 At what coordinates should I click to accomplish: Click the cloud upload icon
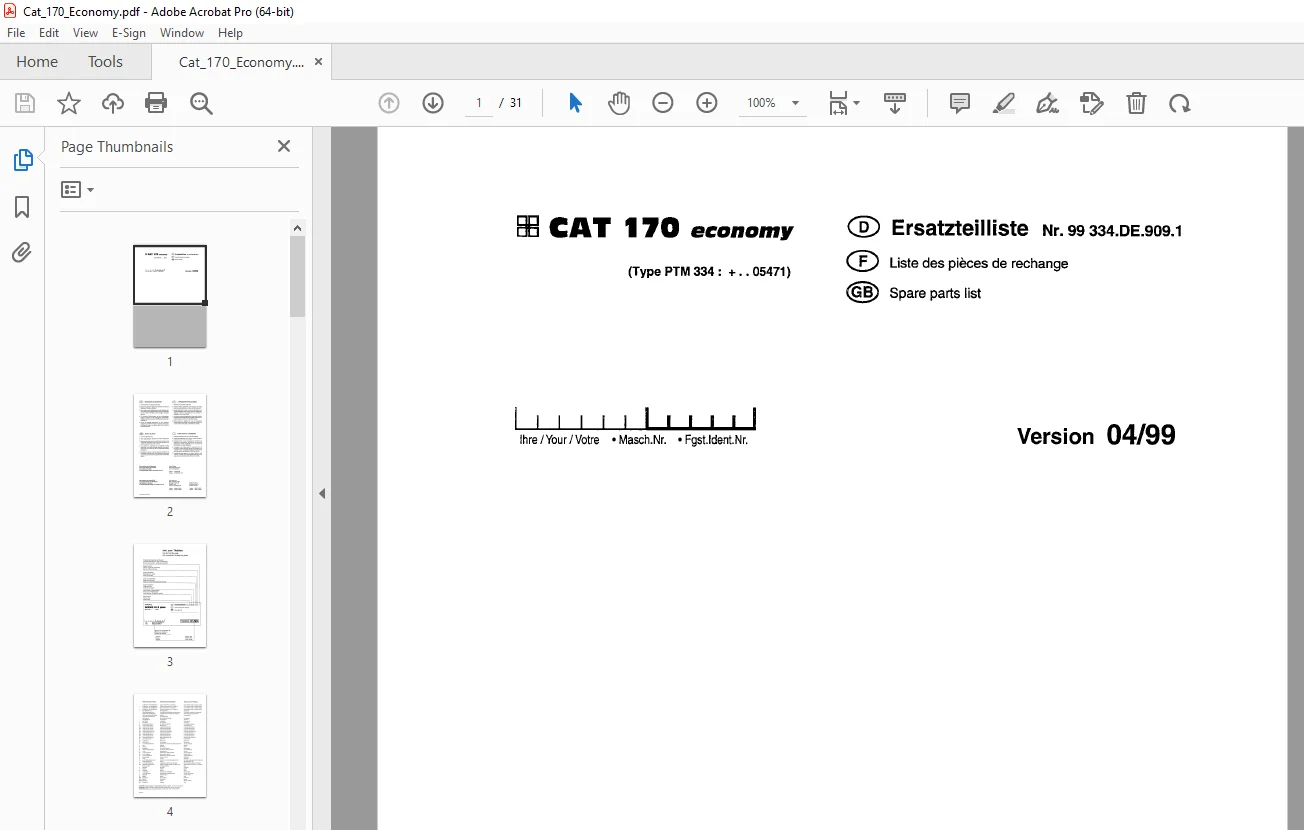[x=113, y=103]
